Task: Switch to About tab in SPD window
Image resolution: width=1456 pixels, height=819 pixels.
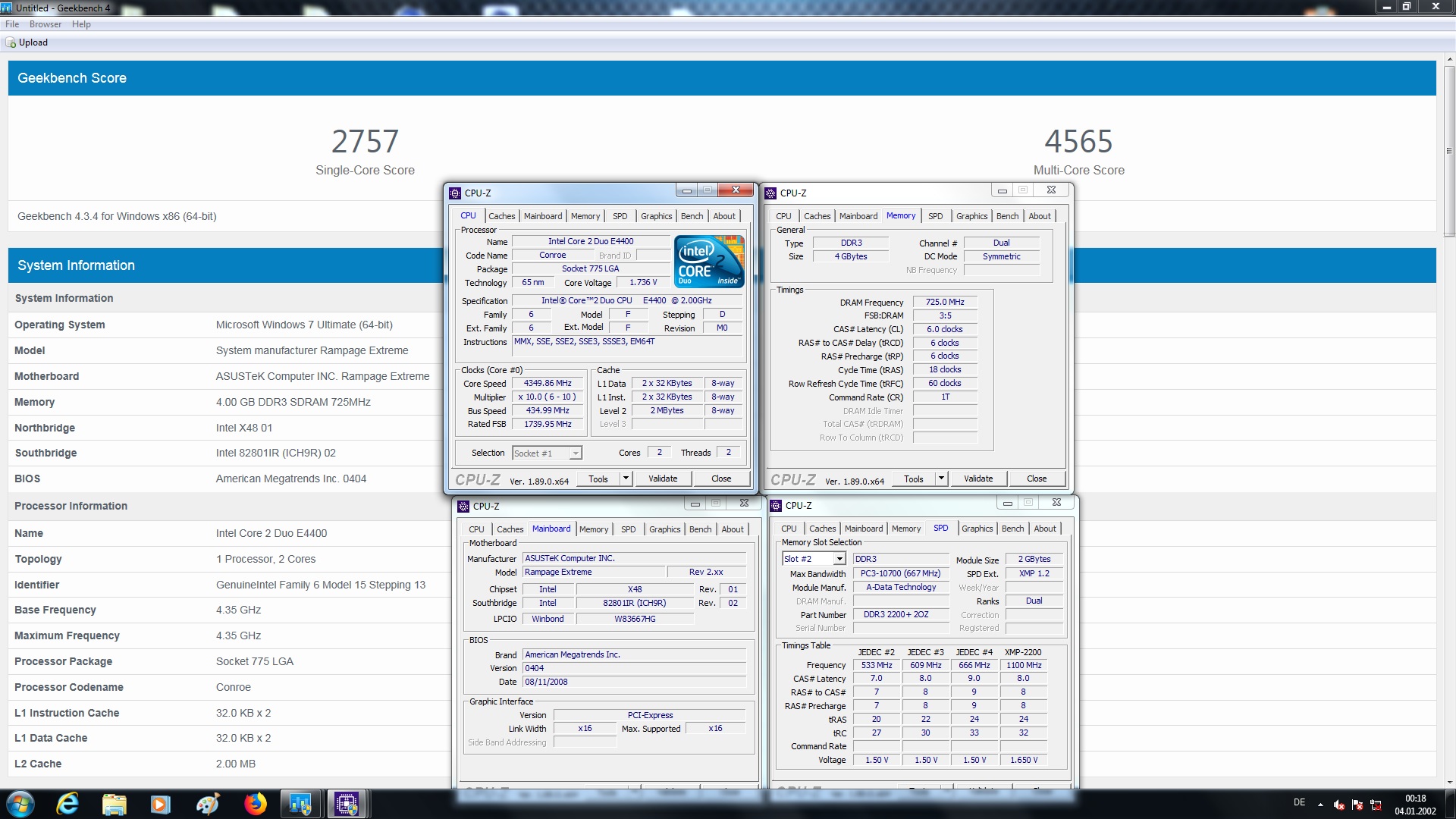Action: tap(1044, 529)
